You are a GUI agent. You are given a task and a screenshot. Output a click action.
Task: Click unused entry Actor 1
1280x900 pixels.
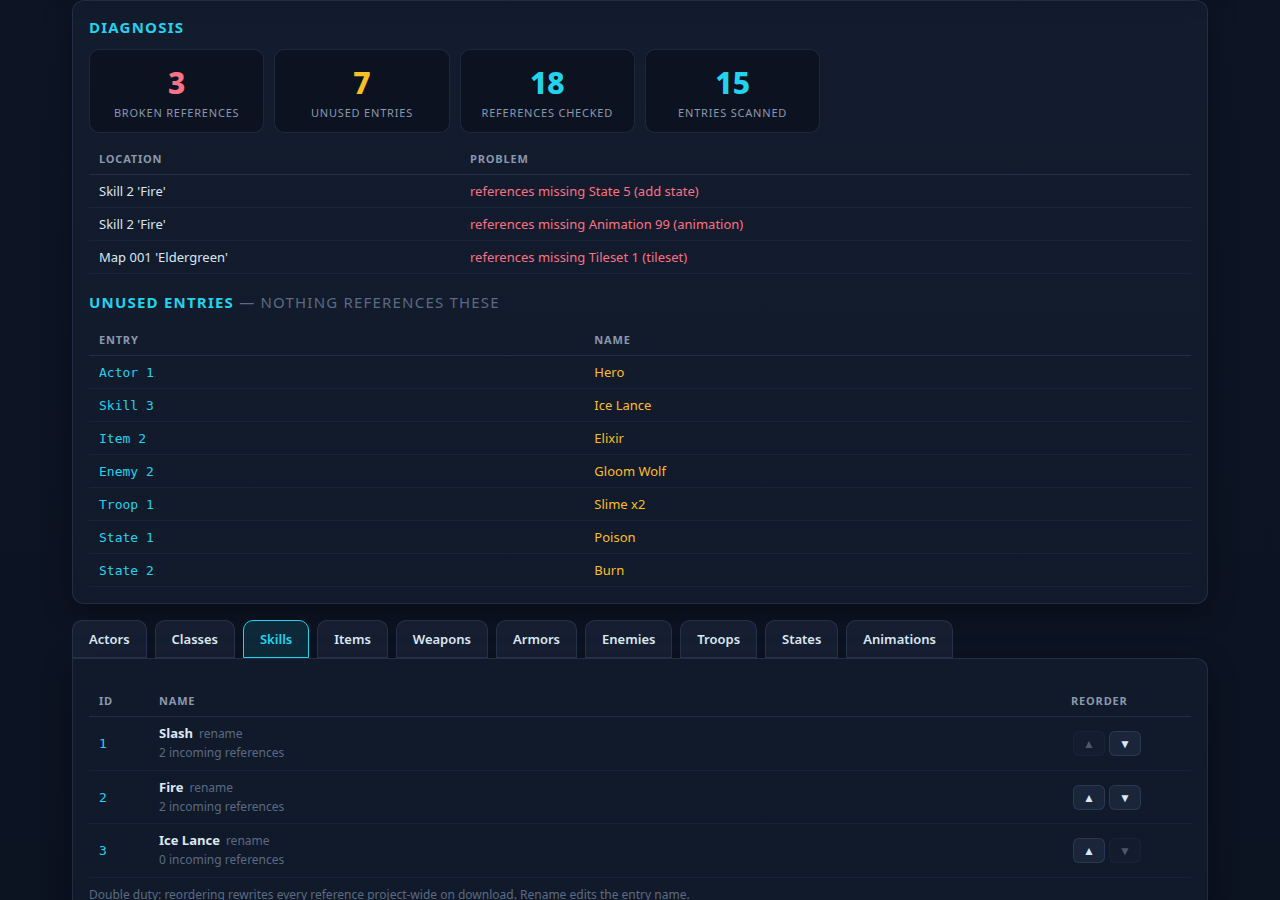[126, 373]
